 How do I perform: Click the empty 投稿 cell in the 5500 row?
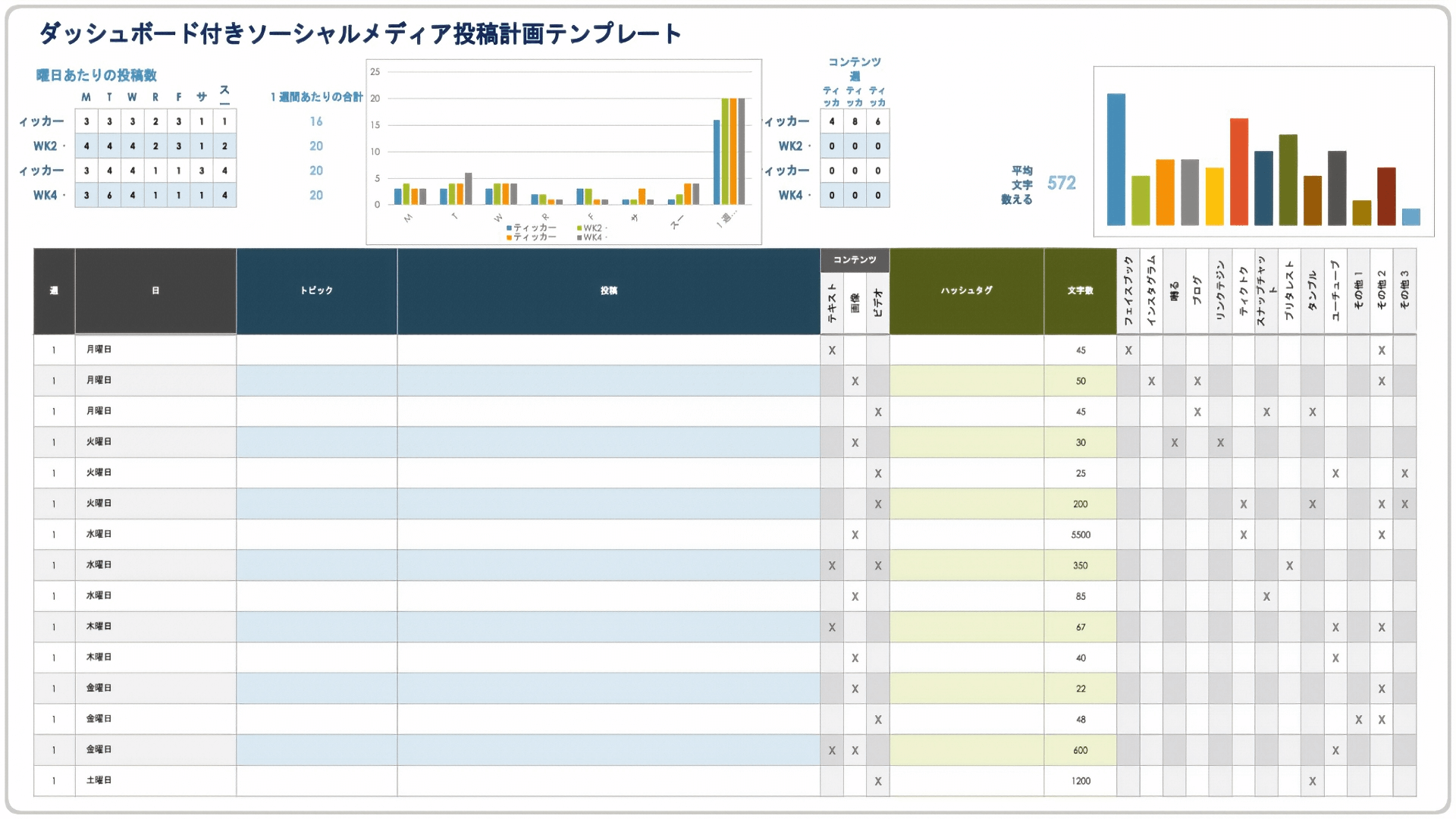[608, 535]
